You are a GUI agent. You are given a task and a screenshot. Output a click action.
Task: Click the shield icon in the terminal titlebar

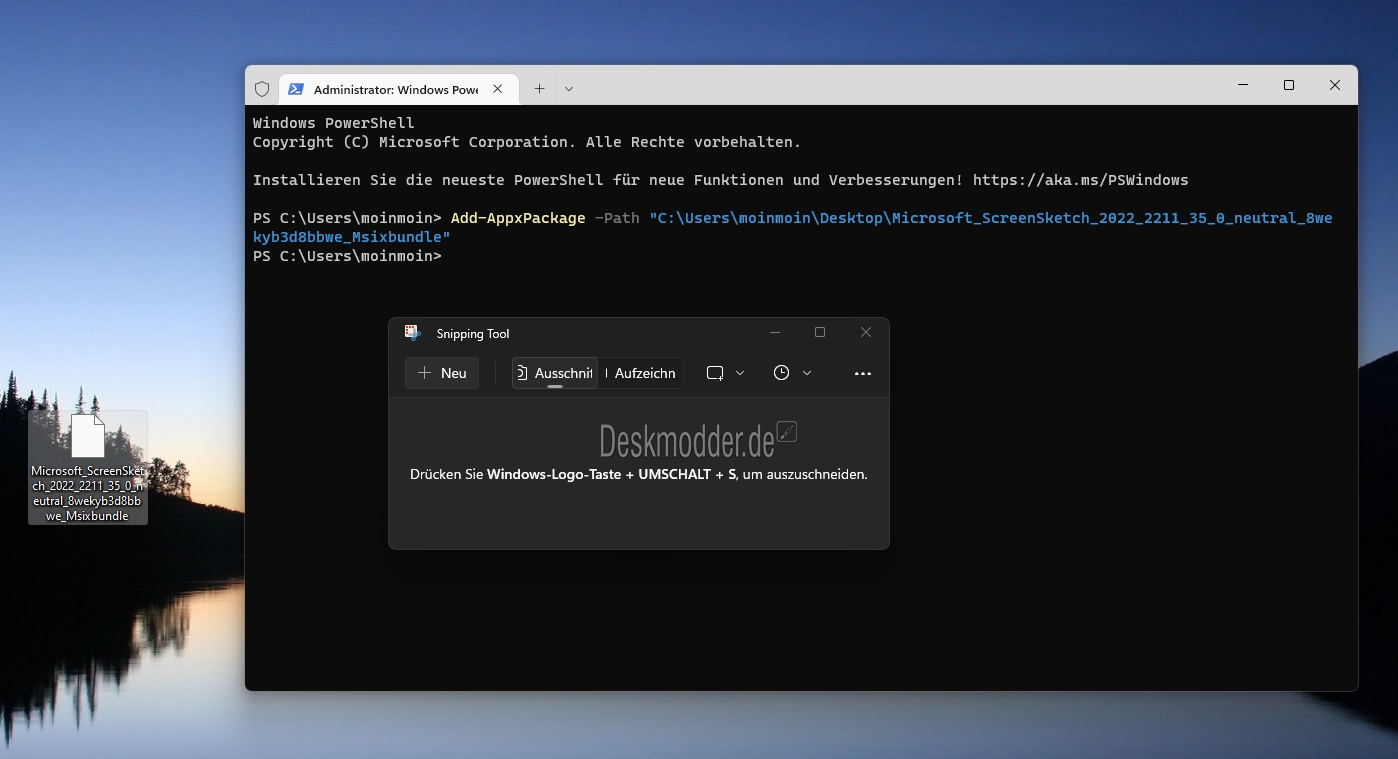coord(262,89)
